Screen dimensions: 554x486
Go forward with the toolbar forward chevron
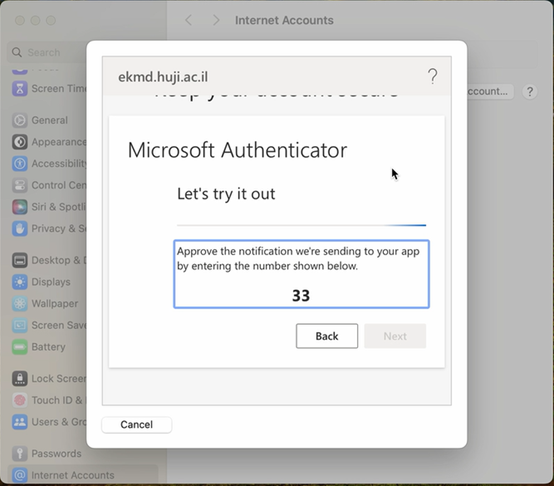(216, 20)
